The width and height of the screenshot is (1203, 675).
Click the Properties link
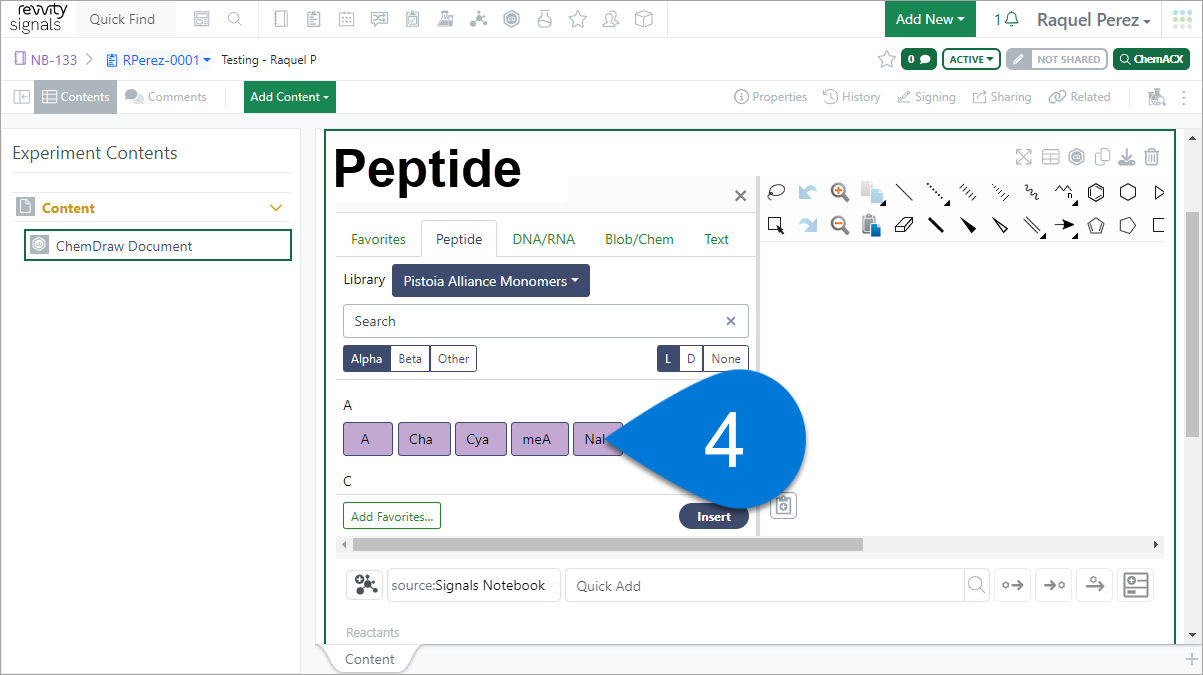click(770, 97)
